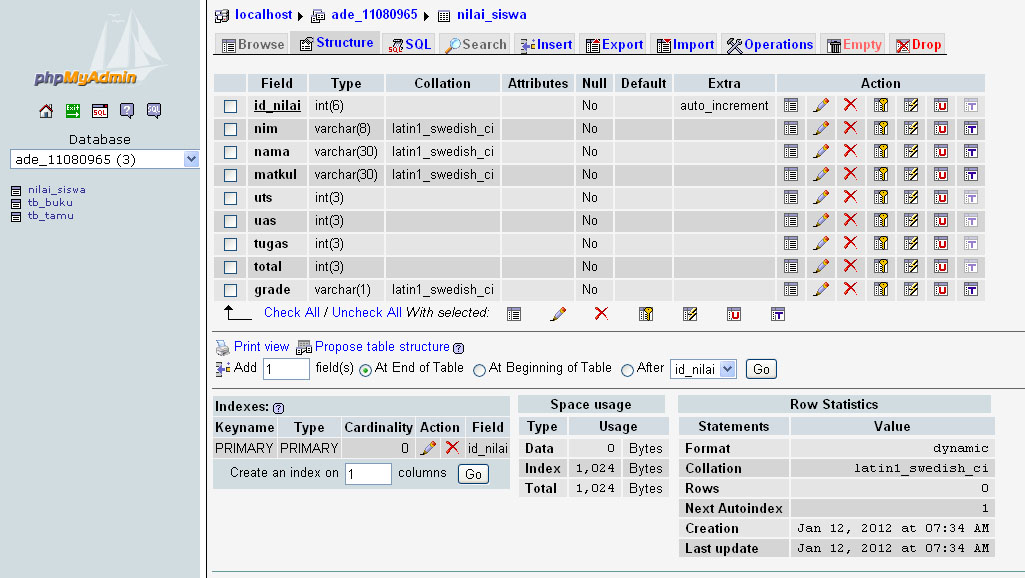Screen dimensions: 1025x578
Task: Click the log out (Exit) icon
Action: (x=73, y=110)
